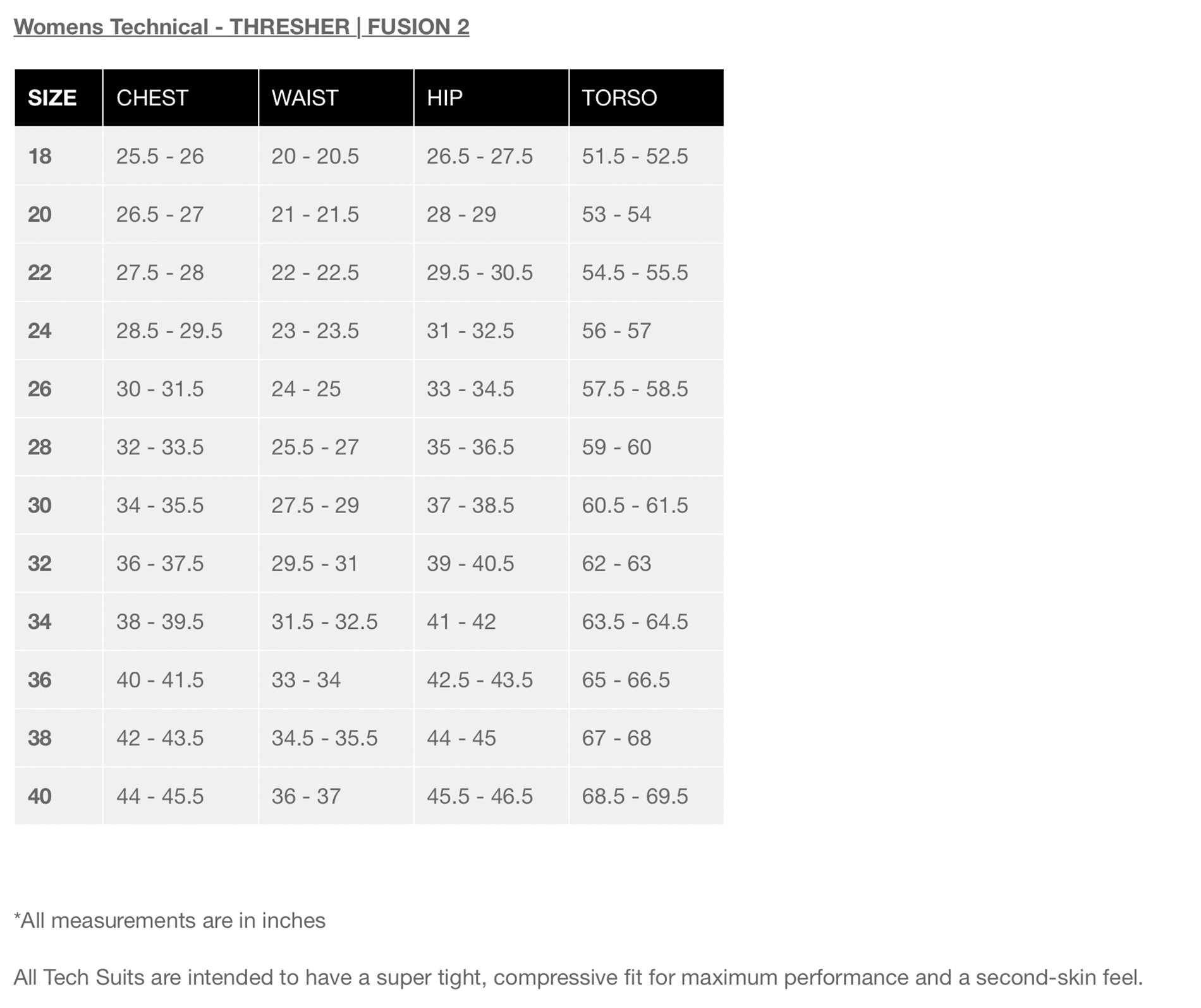Click the measurements in inches note
The width and height of the screenshot is (1201, 1008).
[x=169, y=920]
